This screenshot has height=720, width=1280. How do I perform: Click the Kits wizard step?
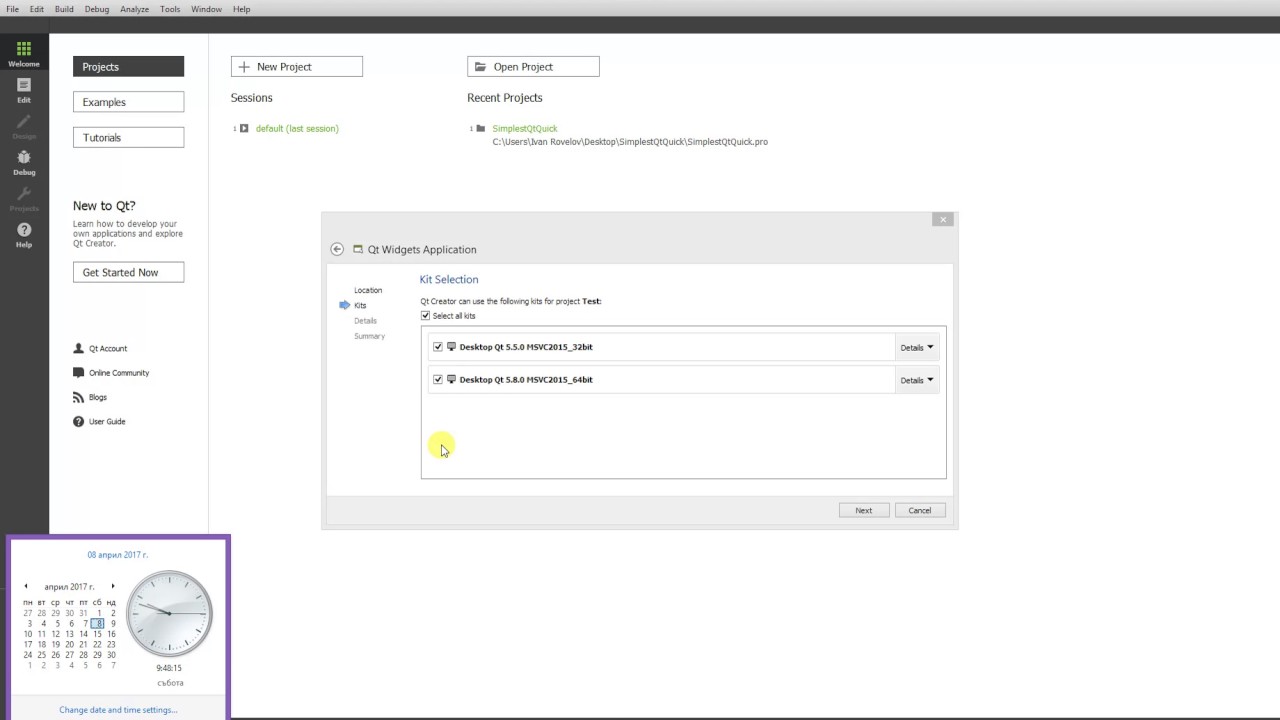[x=360, y=305]
